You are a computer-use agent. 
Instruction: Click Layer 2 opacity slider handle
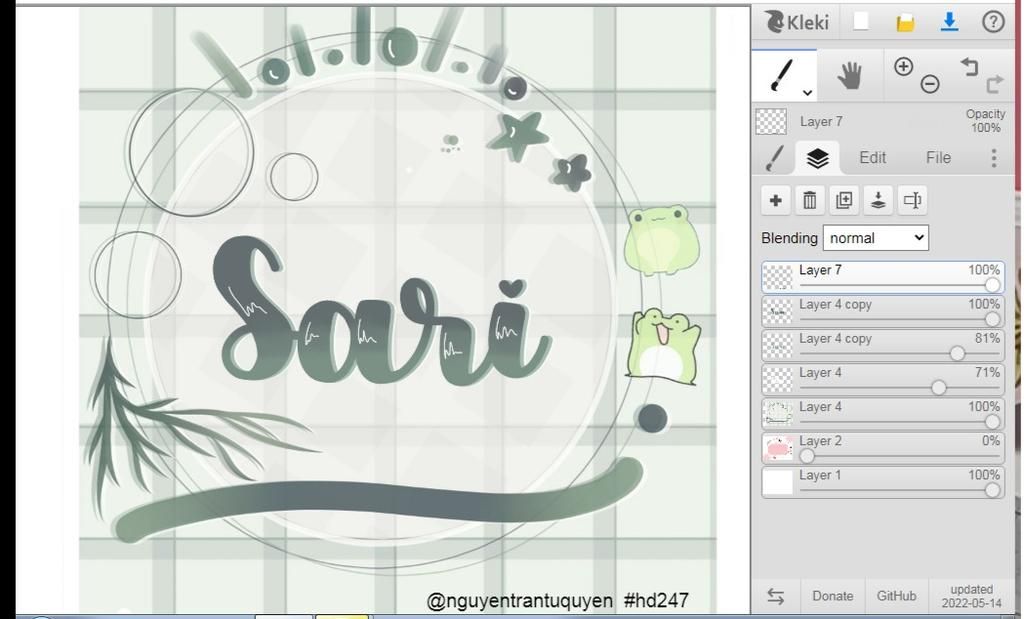tap(807, 456)
